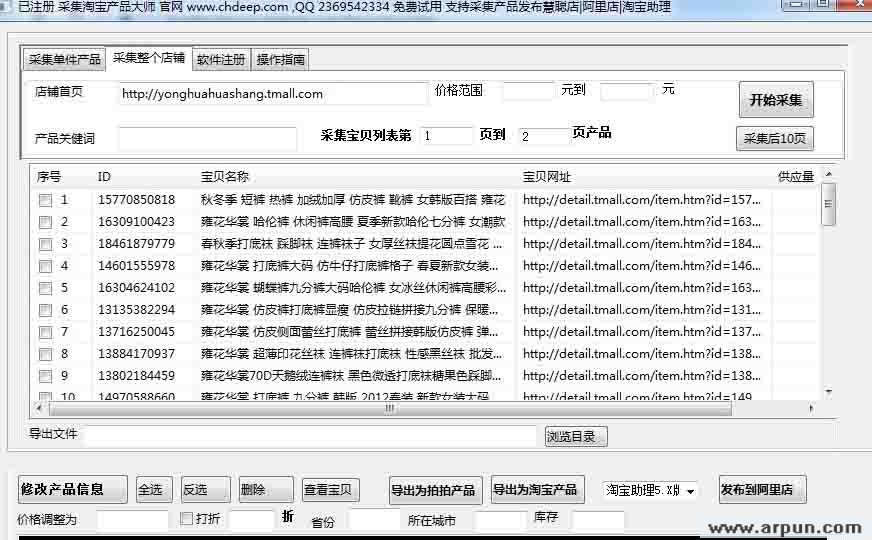Toggle the 打折 checkbox
Viewport: 872px width, 540px height.
pyautogui.click(x=187, y=518)
